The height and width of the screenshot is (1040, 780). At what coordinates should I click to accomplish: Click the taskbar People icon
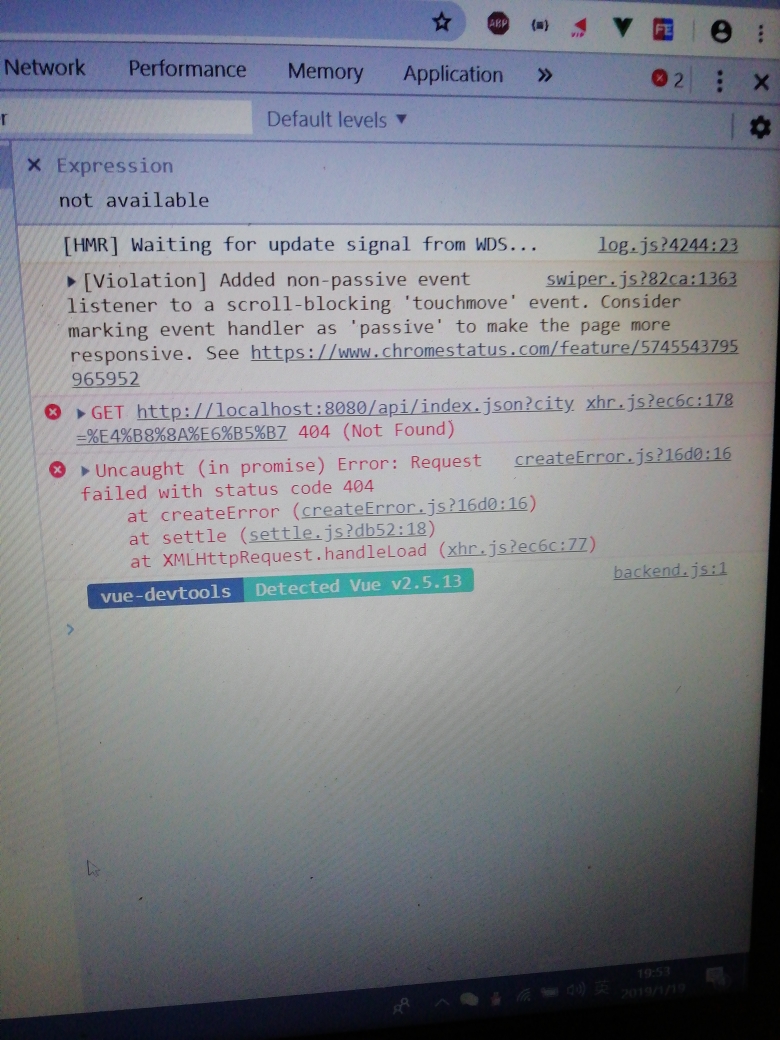click(x=401, y=1007)
